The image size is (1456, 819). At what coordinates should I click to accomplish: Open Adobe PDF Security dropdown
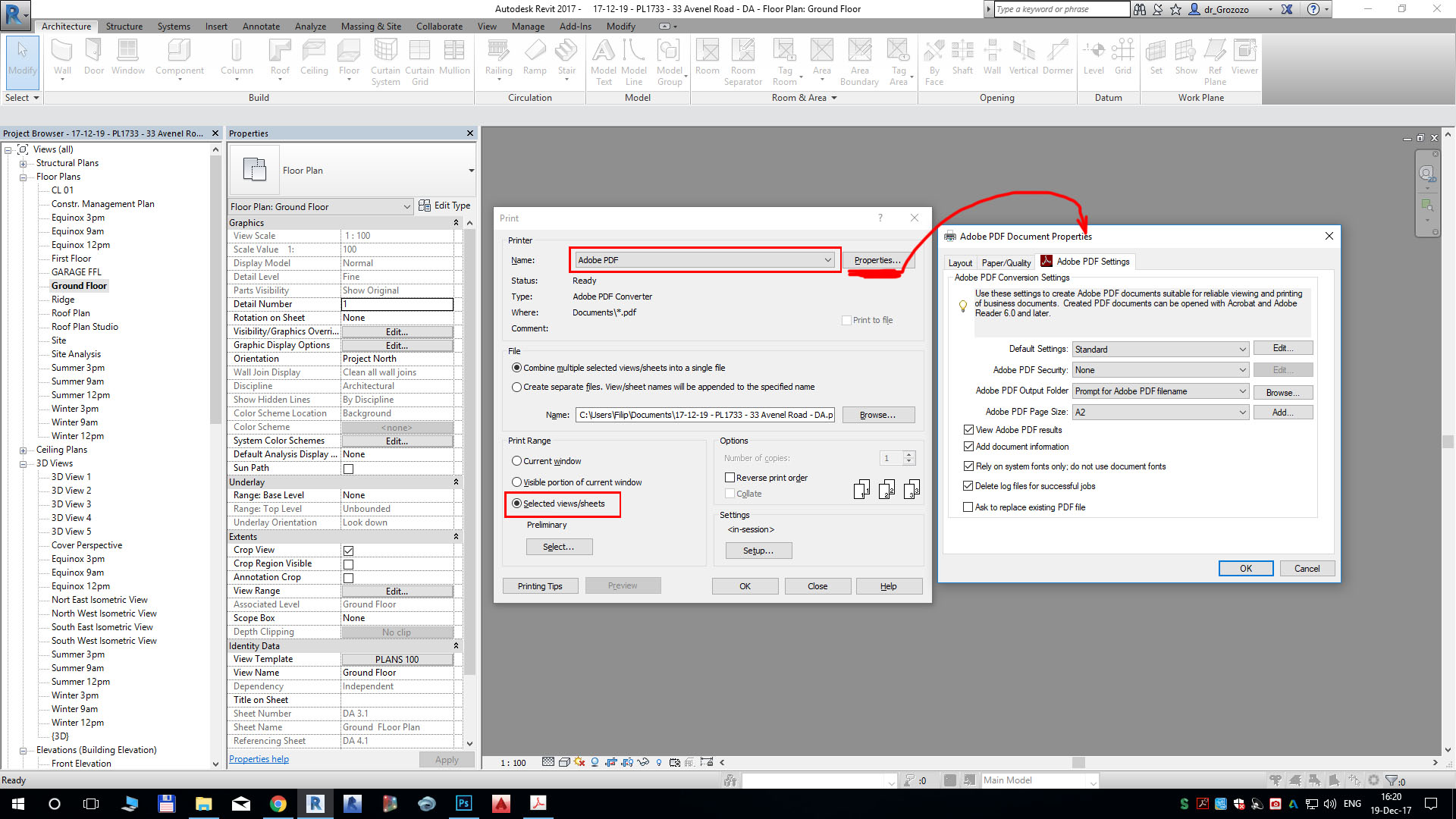pos(1160,370)
